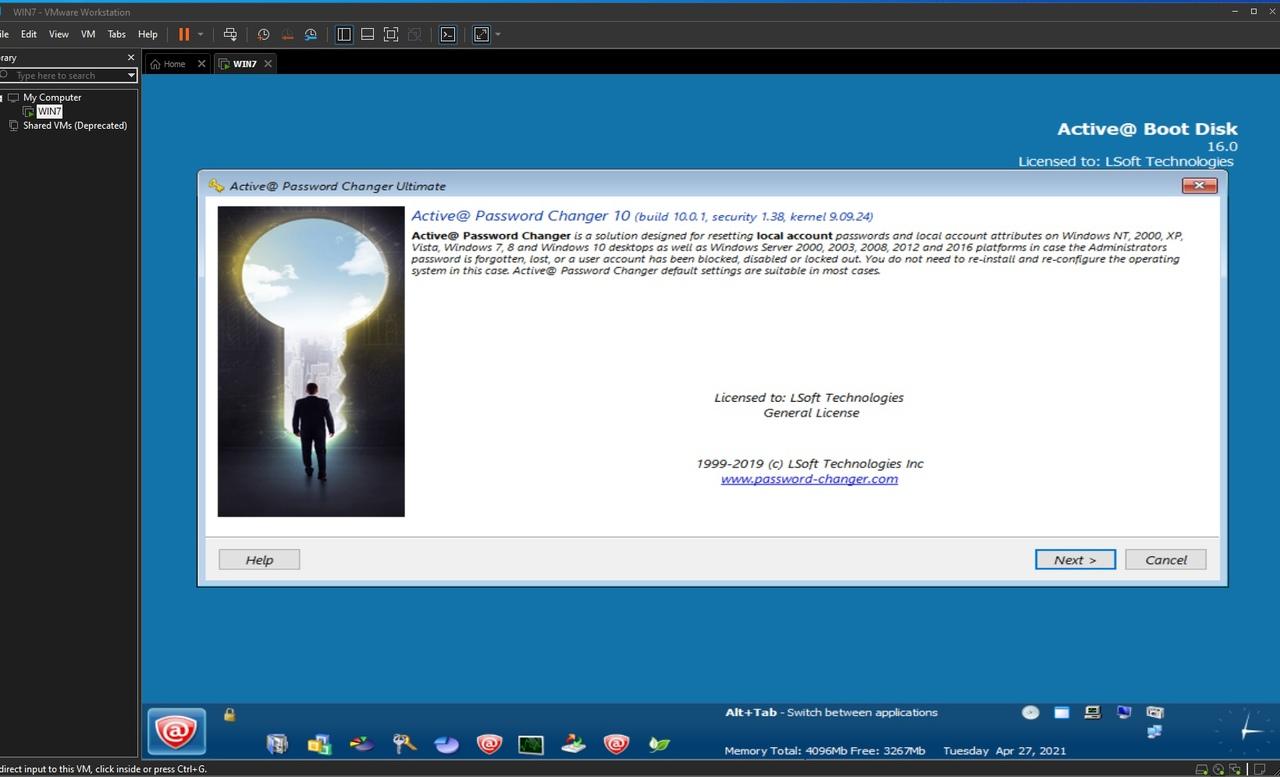Open the keys Password Changer icon
Viewport: 1280px width, 777px height.
pyautogui.click(x=404, y=744)
